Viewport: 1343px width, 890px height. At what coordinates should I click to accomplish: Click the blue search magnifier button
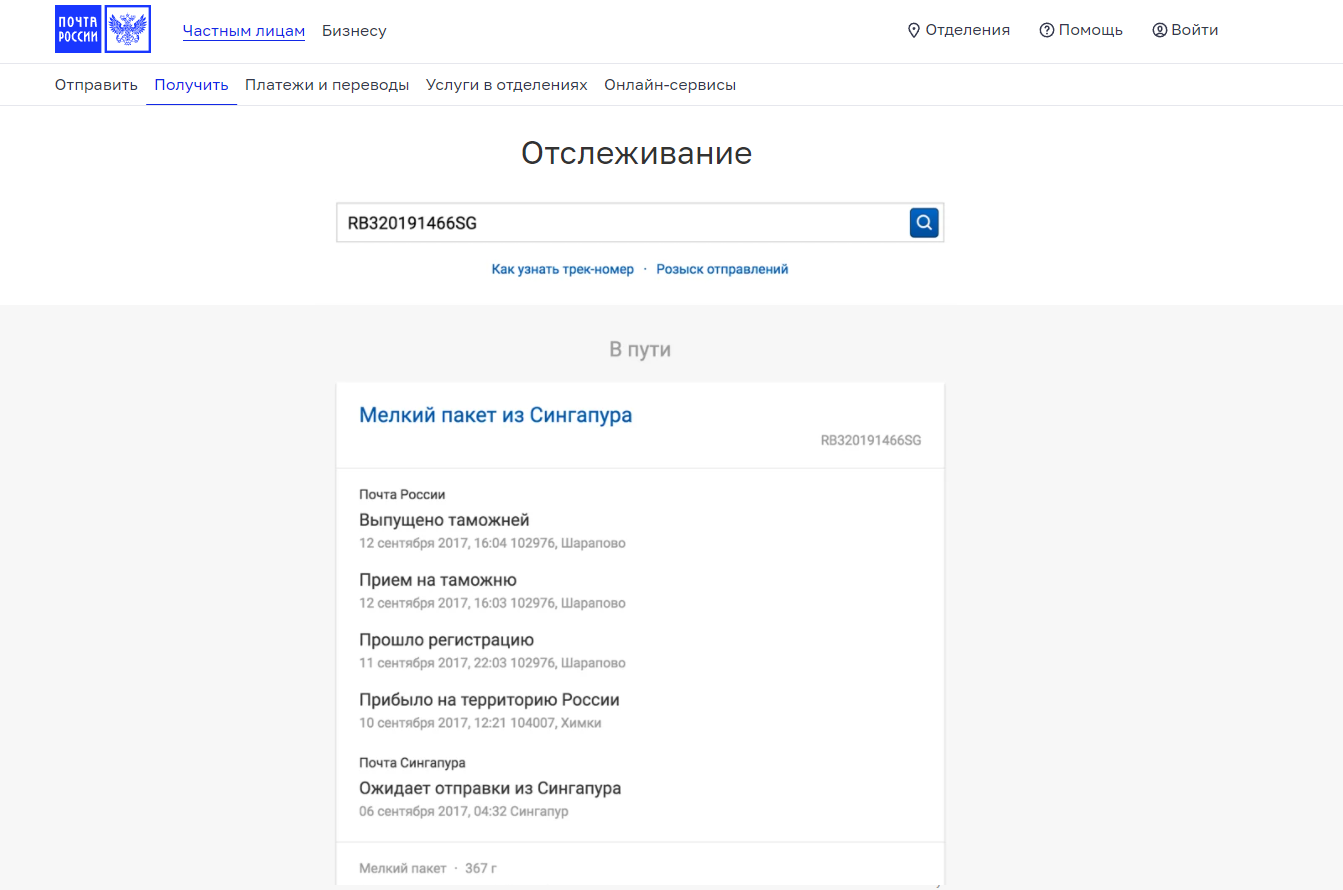click(924, 222)
